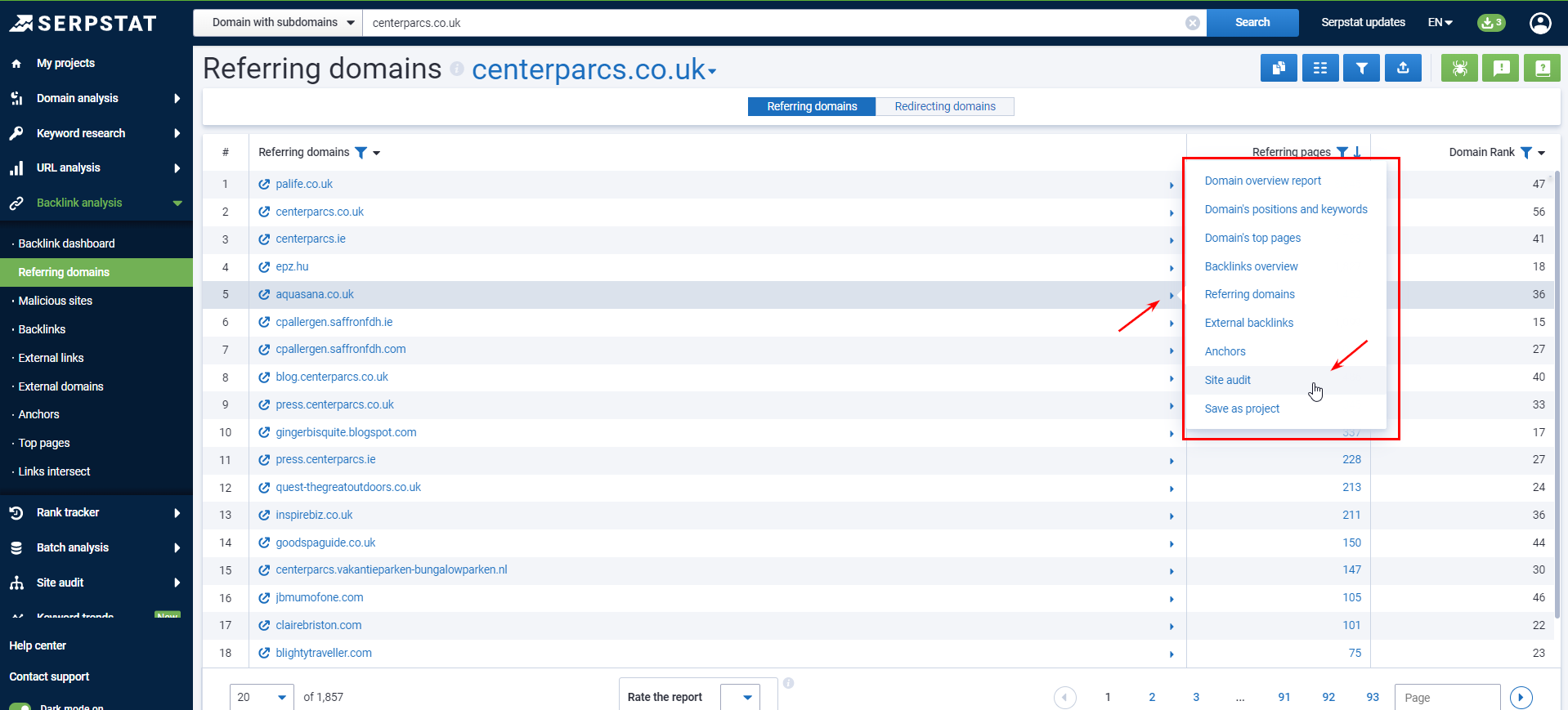Clear the domain search field

coord(1193,23)
